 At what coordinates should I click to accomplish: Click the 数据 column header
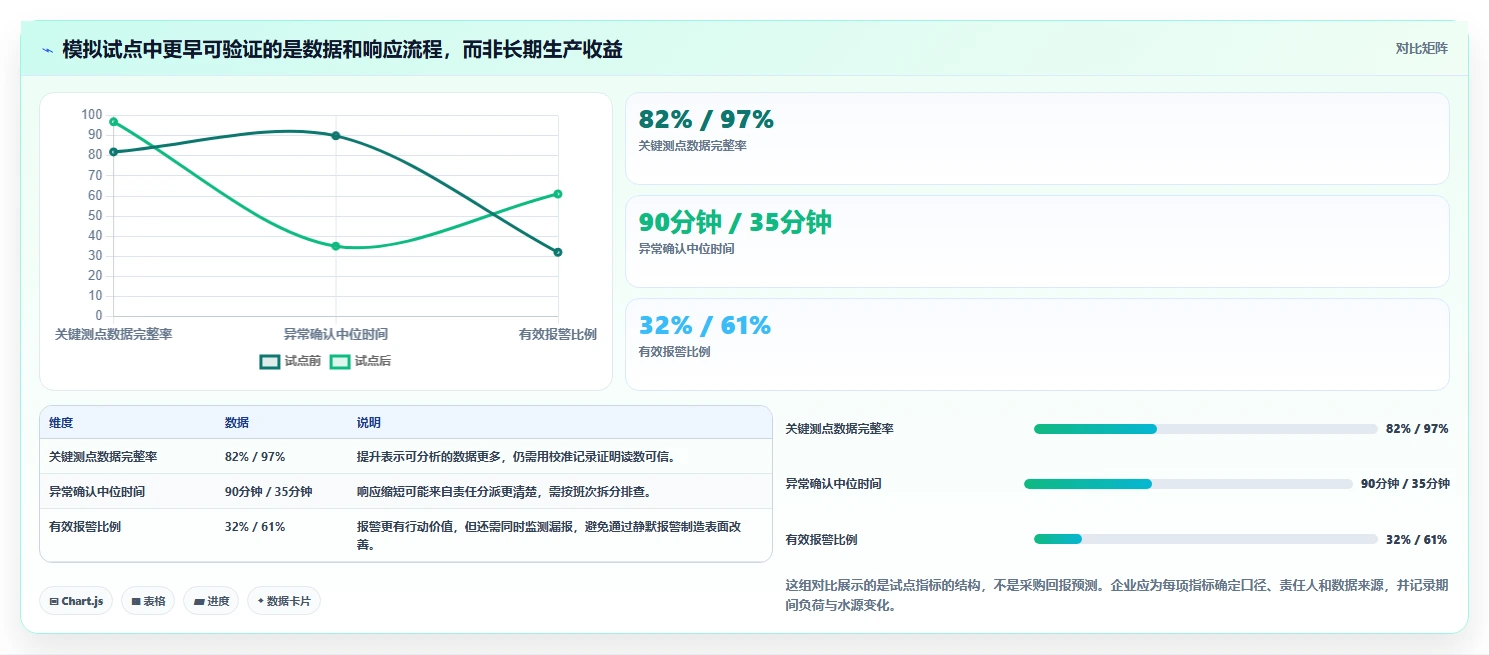point(237,423)
